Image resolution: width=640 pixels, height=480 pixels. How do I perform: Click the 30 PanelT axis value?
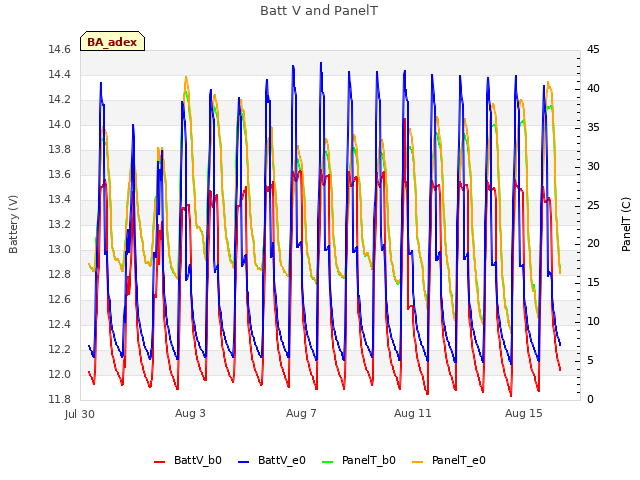(x=593, y=167)
